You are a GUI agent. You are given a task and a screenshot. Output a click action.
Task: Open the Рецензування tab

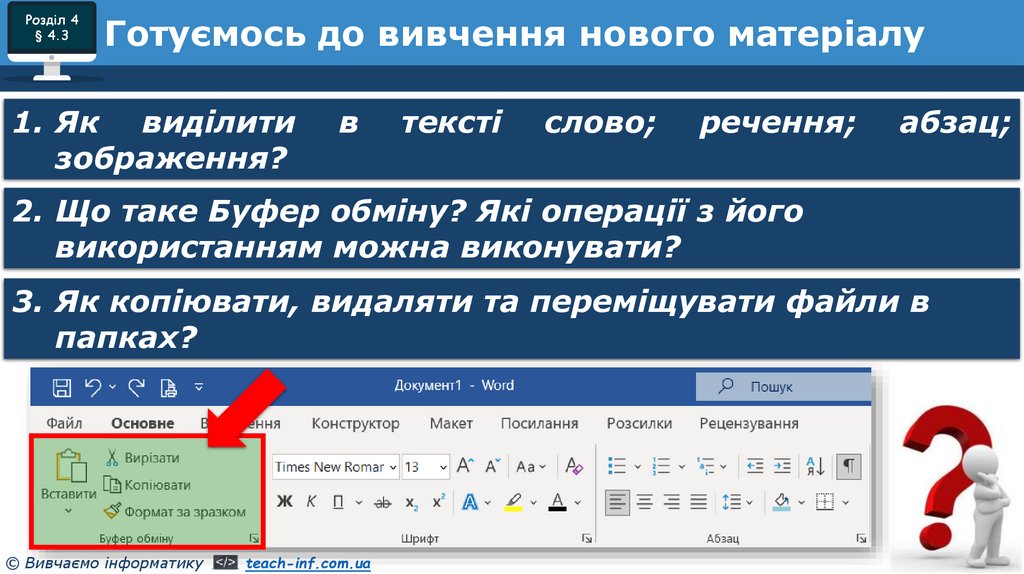tap(748, 423)
